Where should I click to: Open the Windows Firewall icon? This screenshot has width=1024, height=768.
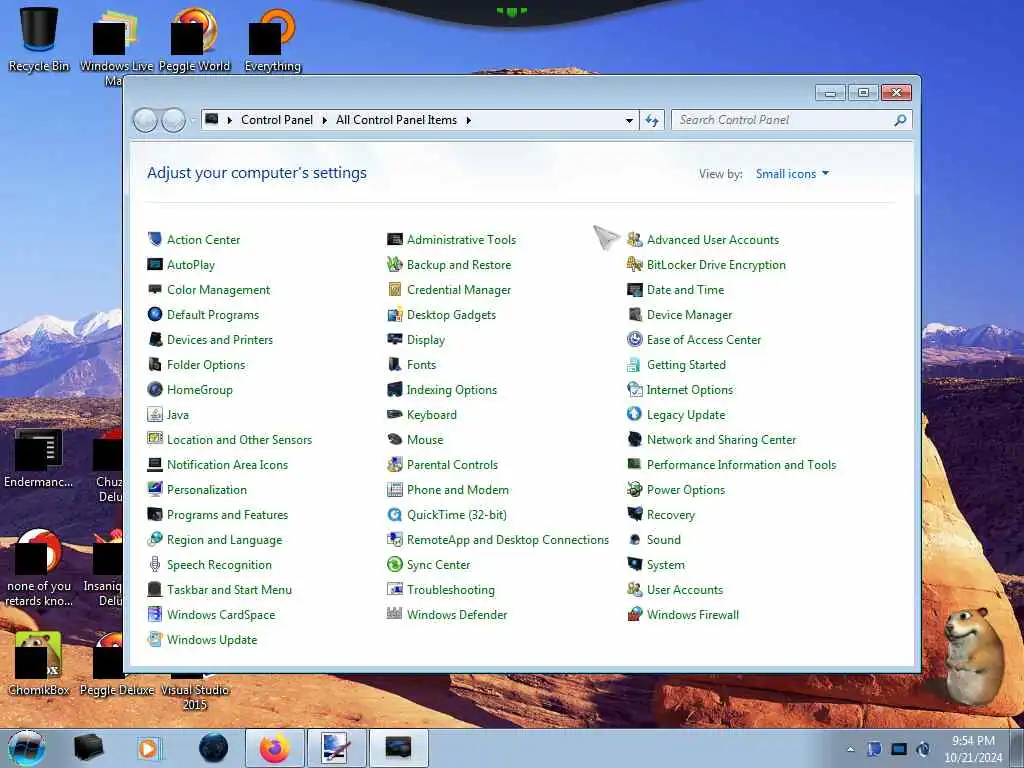point(635,614)
